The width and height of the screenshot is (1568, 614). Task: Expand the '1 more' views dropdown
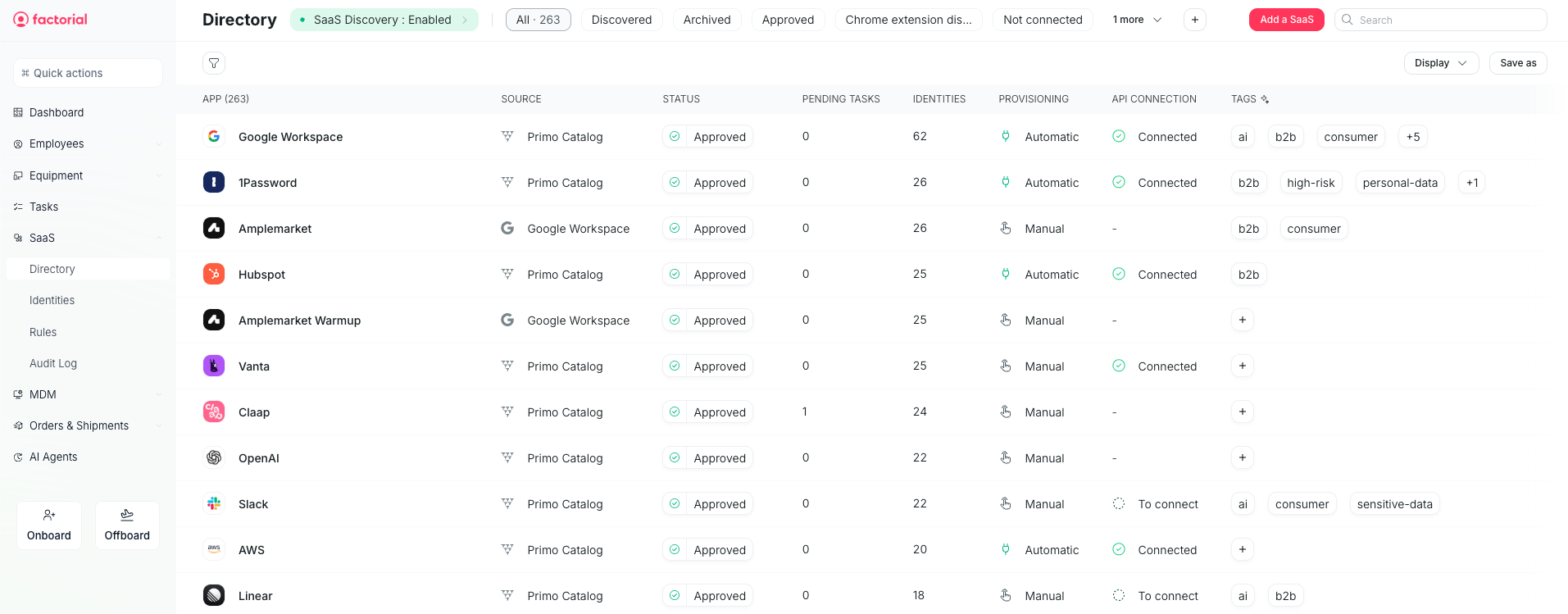[1136, 20]
